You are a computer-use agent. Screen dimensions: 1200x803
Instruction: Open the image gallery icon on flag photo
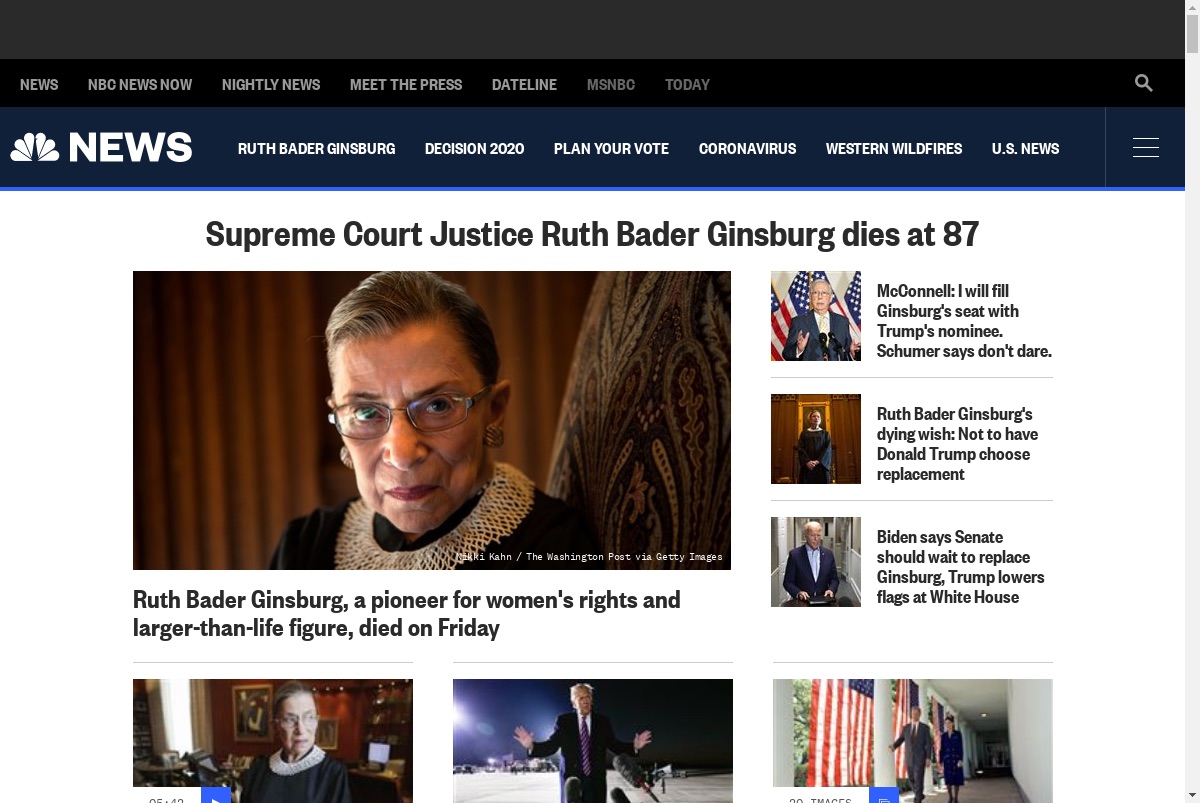click(884, 795)
